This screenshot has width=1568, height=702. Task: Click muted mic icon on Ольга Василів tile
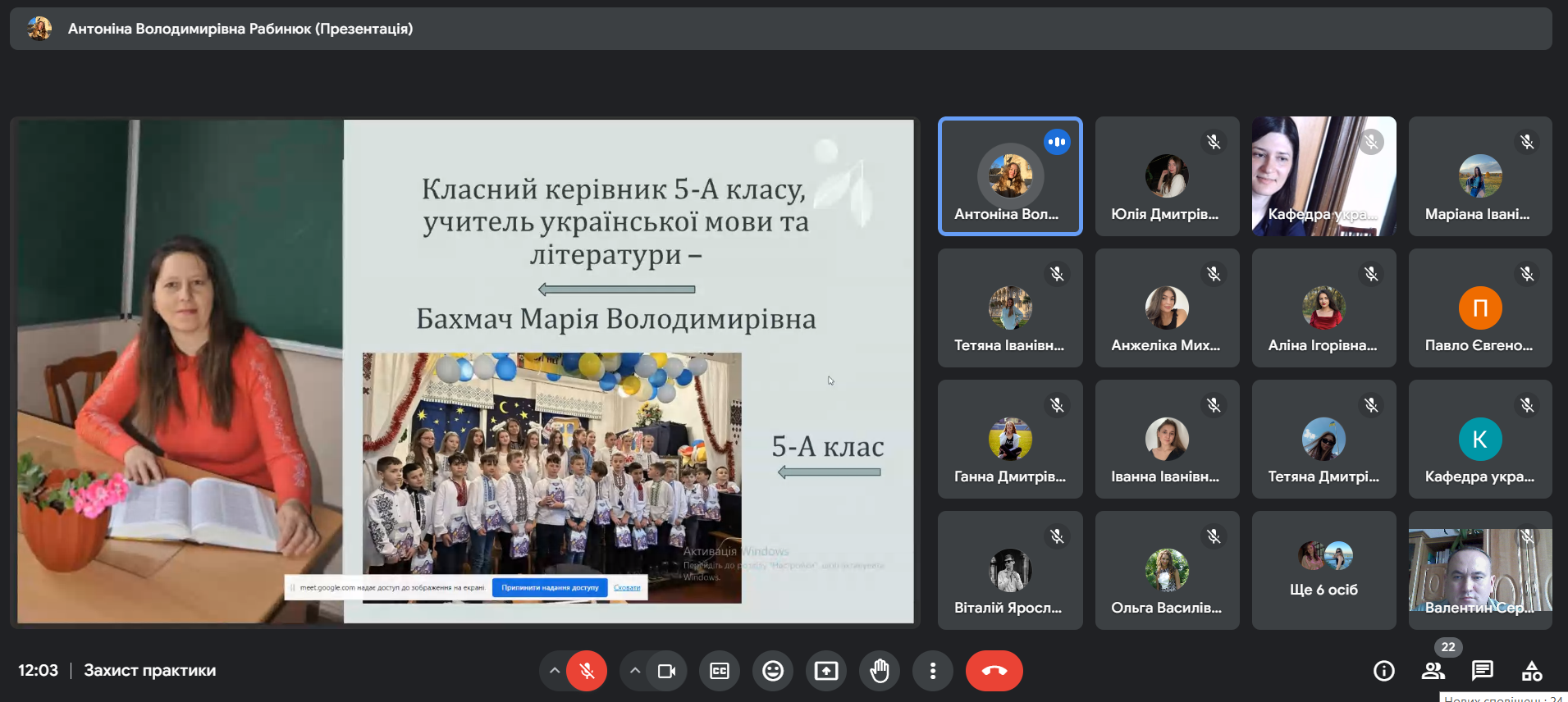point(1214,536)
